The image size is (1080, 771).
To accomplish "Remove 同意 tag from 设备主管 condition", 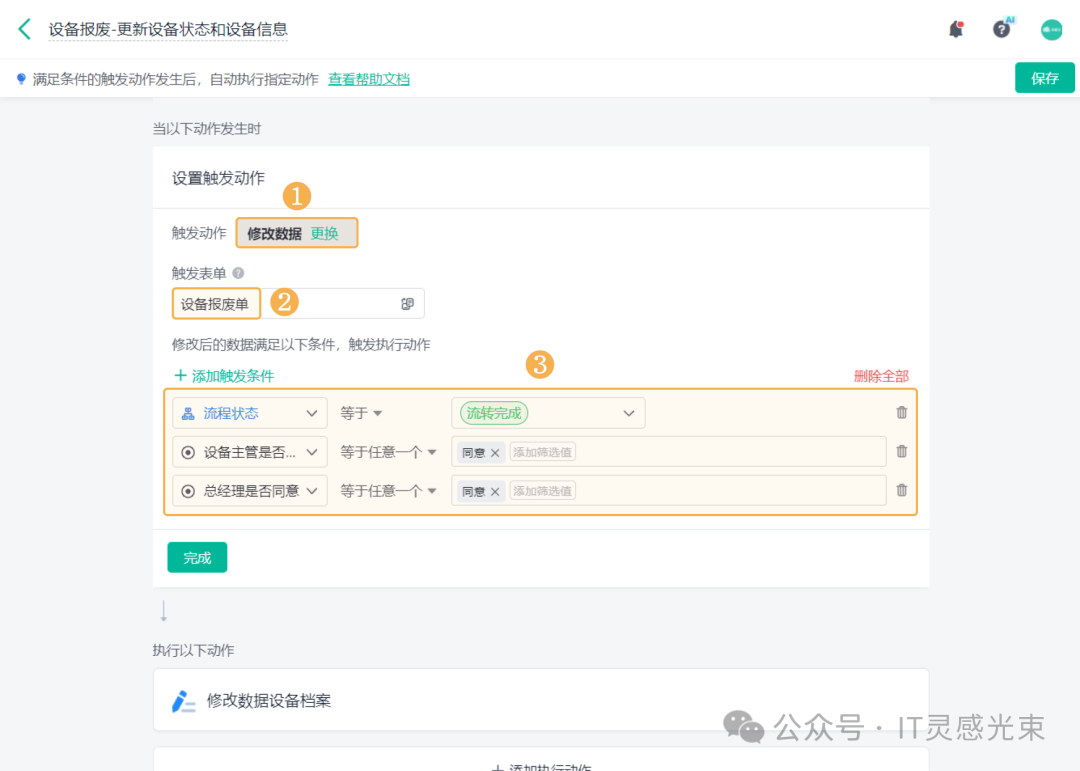I will (495, 453).
